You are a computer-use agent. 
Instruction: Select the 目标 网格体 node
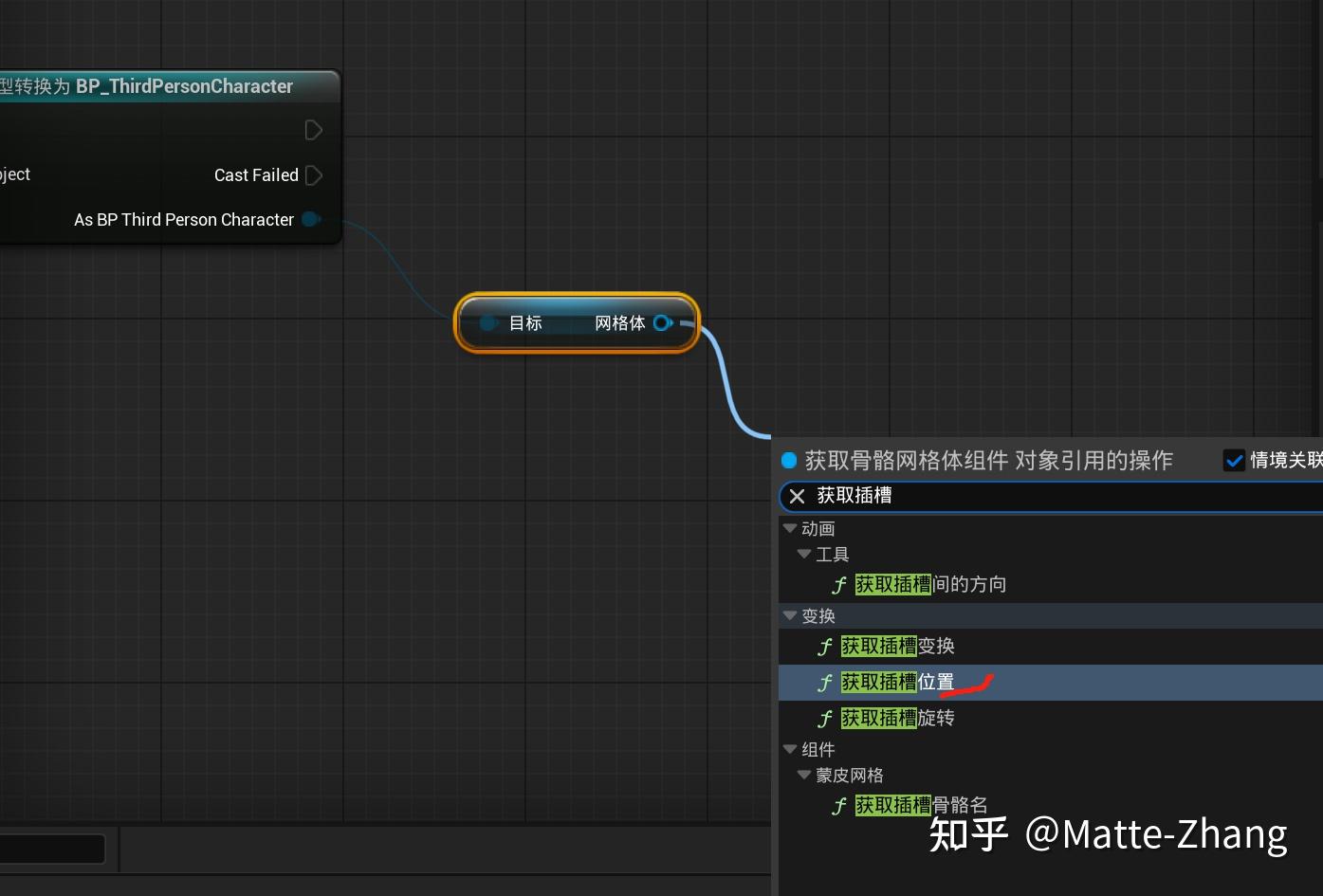tap(576, 323)
